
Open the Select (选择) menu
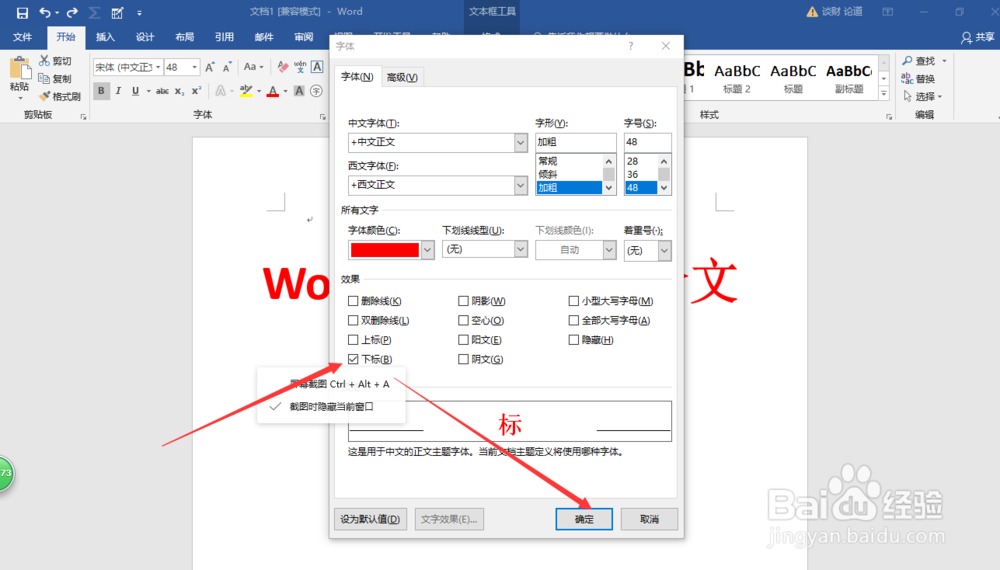[923, 96]
